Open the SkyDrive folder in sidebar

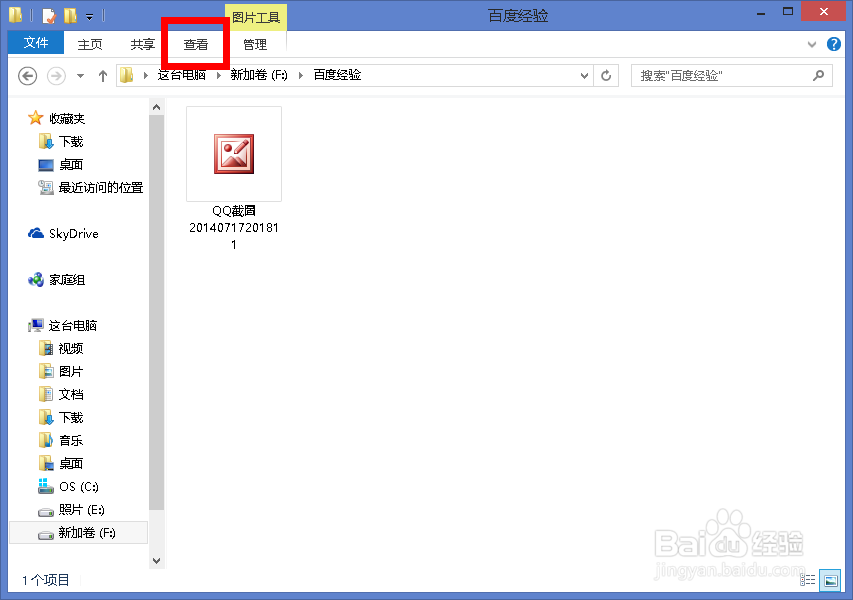point(71,233)
